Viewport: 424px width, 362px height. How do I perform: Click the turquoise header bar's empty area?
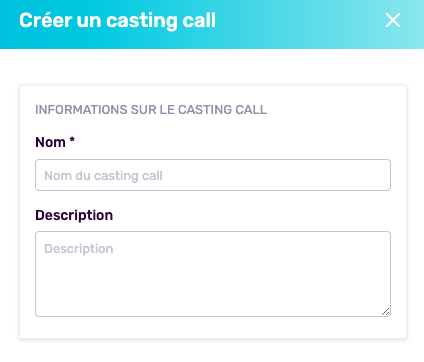point(300,23)
